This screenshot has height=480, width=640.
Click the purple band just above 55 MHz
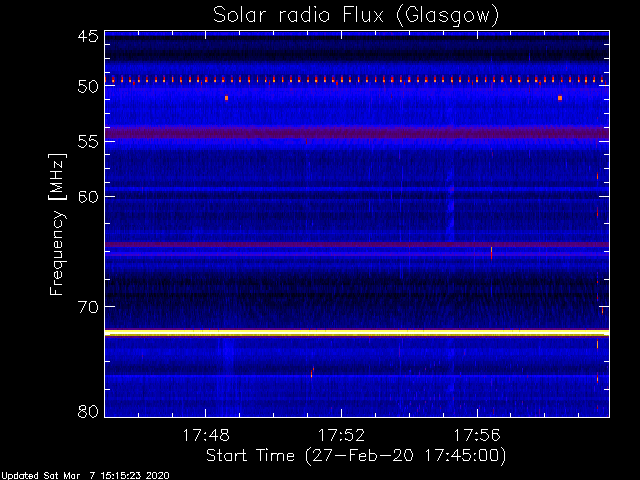357,133
